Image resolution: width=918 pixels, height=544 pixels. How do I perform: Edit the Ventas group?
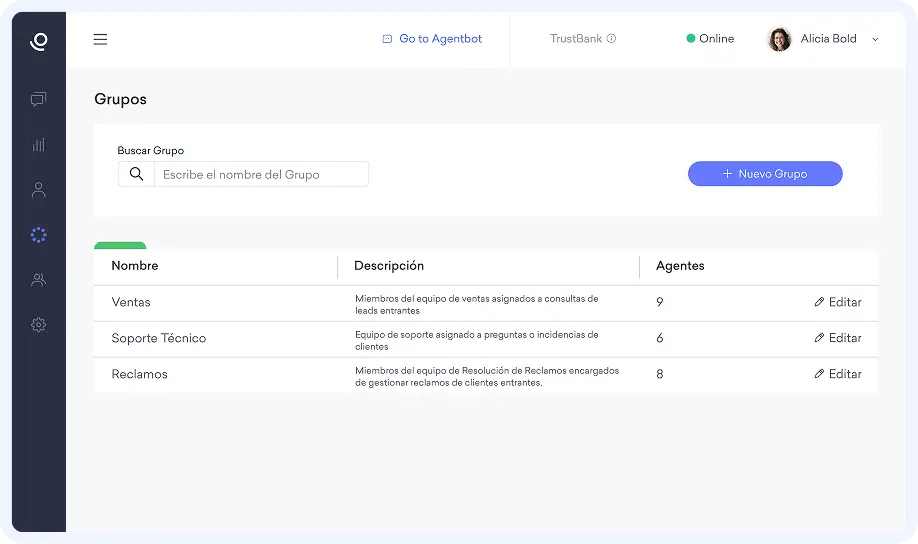[837, 302]
